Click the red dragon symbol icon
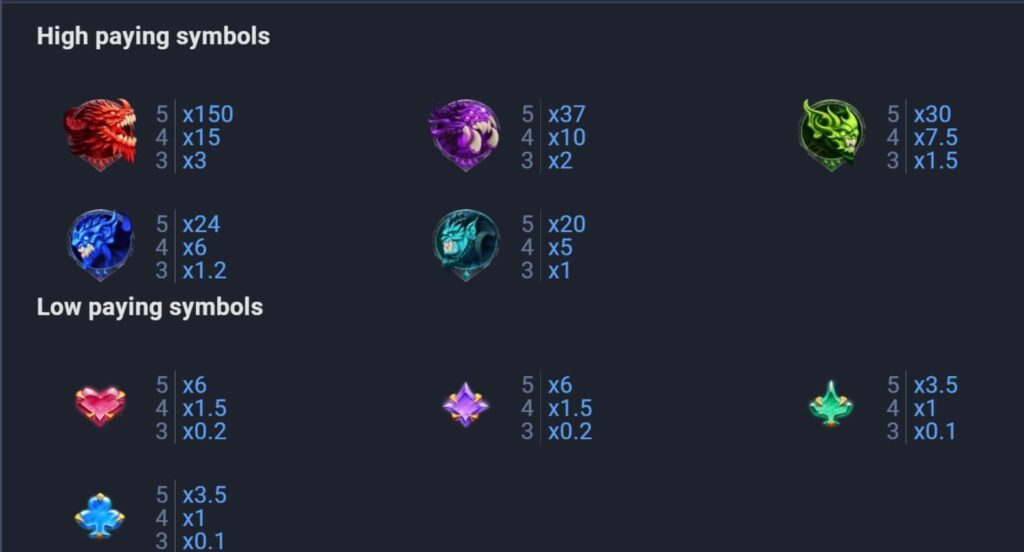 [100, 135]
